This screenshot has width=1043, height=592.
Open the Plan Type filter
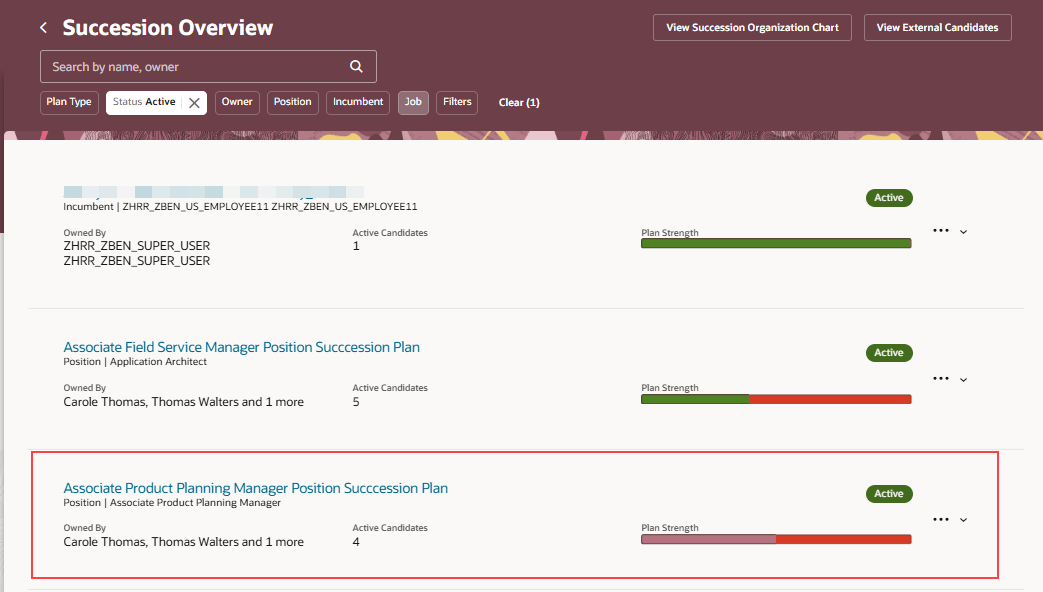coord(69,102)
